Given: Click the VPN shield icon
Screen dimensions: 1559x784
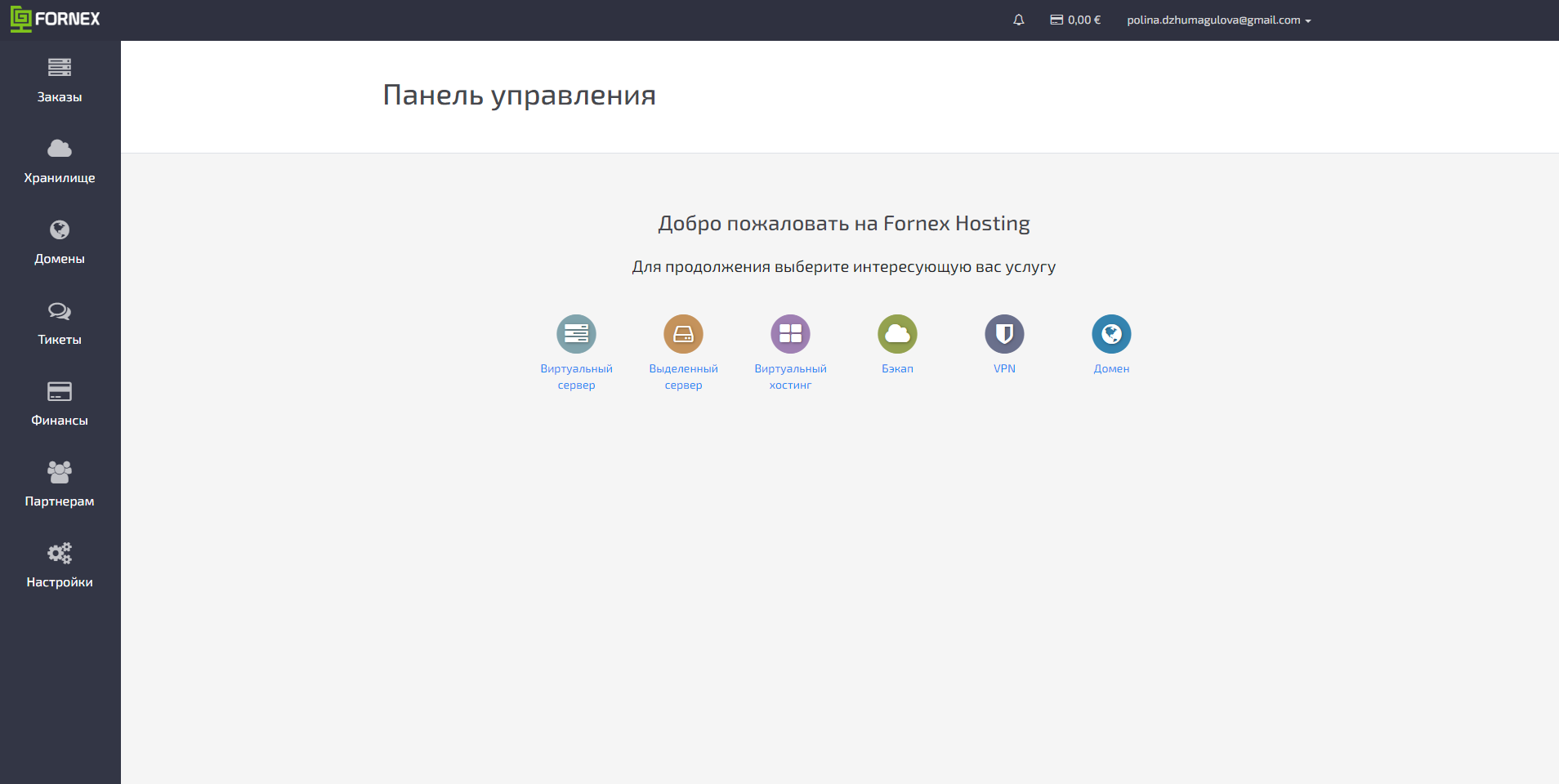Looking at the screenshot, I should point(1004,334).
